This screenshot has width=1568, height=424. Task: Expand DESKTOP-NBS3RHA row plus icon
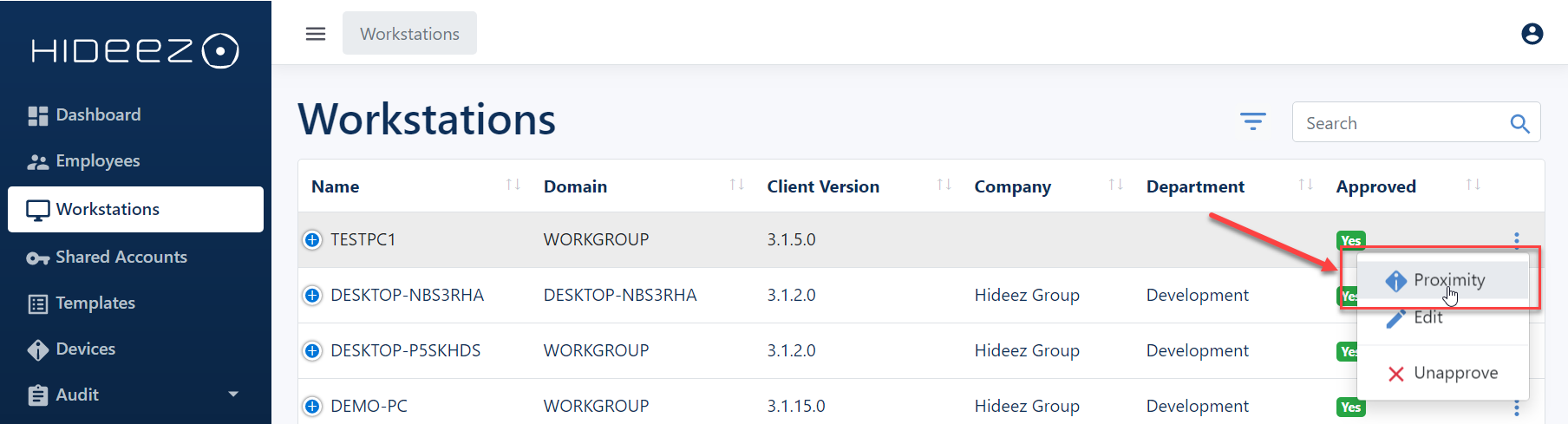click(312, 295)
